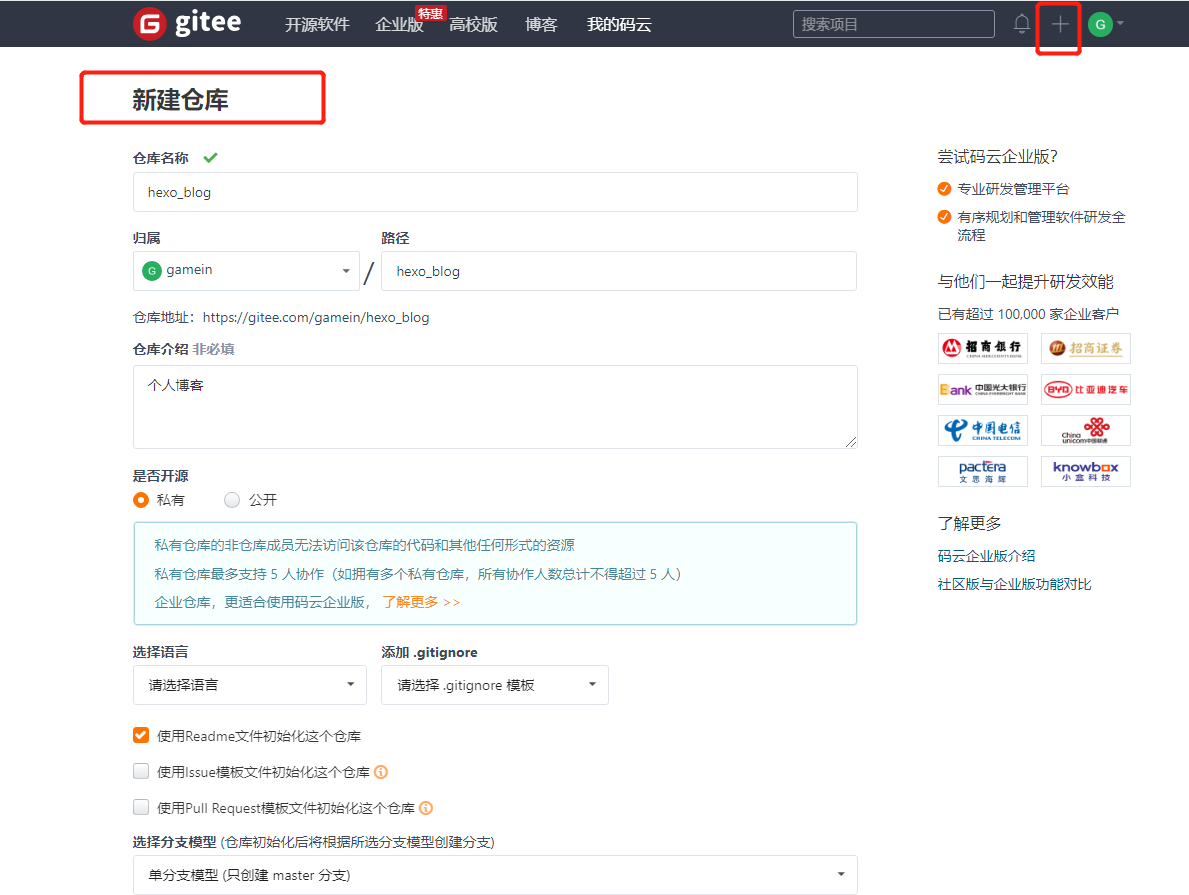
Task: Open the notification bell
Action: pos(1021,24)
